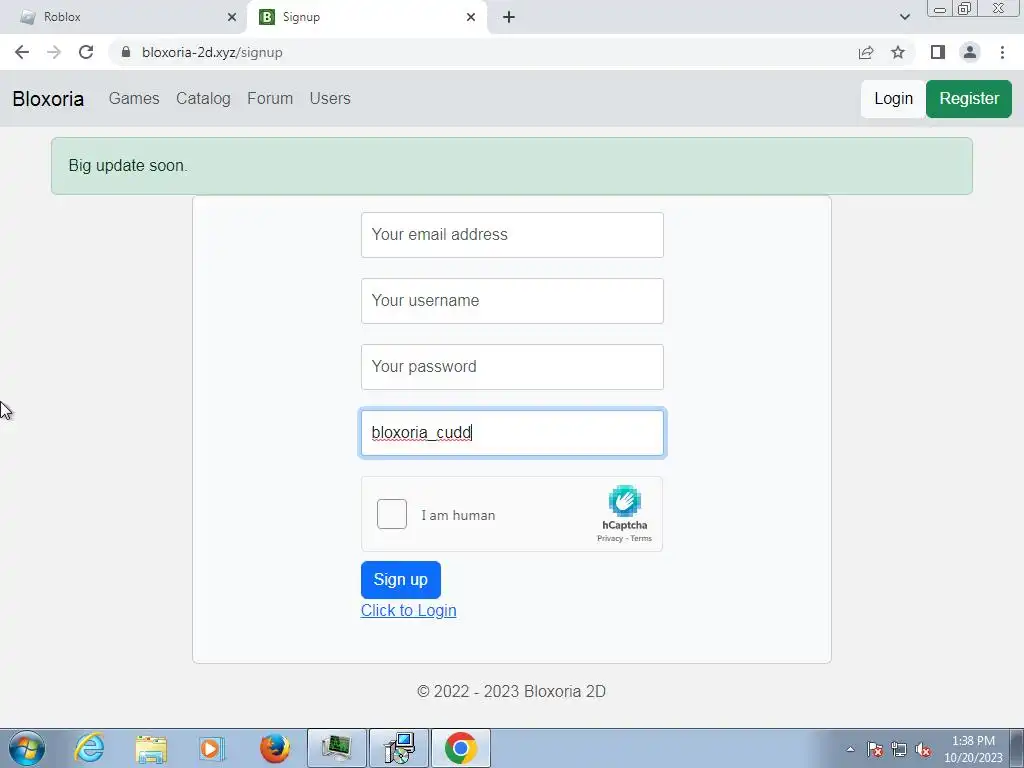1024x768 pixels.
Task: Click the Big update soon banner text
Action: coord(128,165)
